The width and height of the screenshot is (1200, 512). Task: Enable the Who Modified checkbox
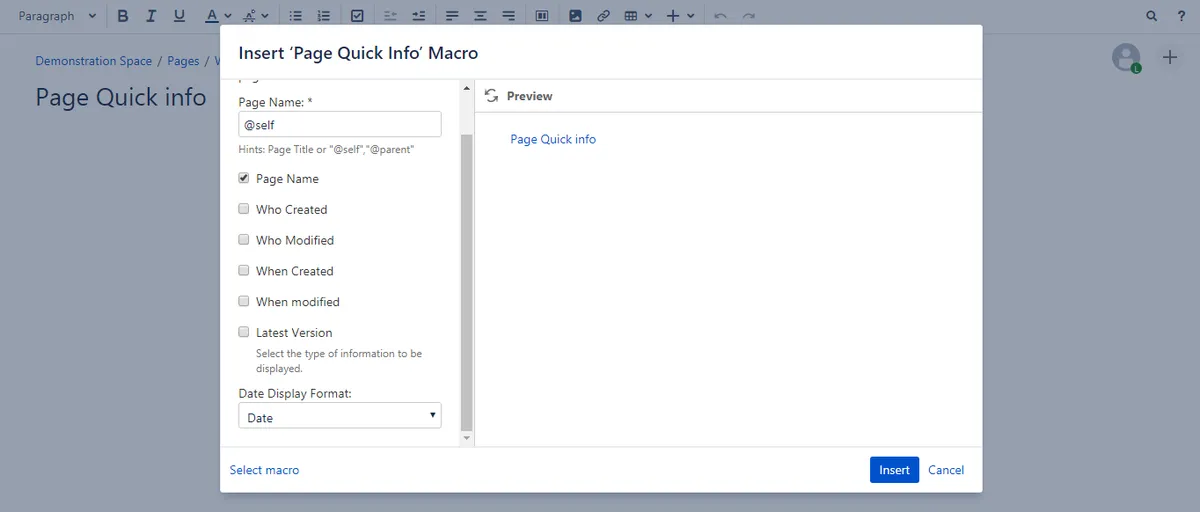(x=244, y=240)
